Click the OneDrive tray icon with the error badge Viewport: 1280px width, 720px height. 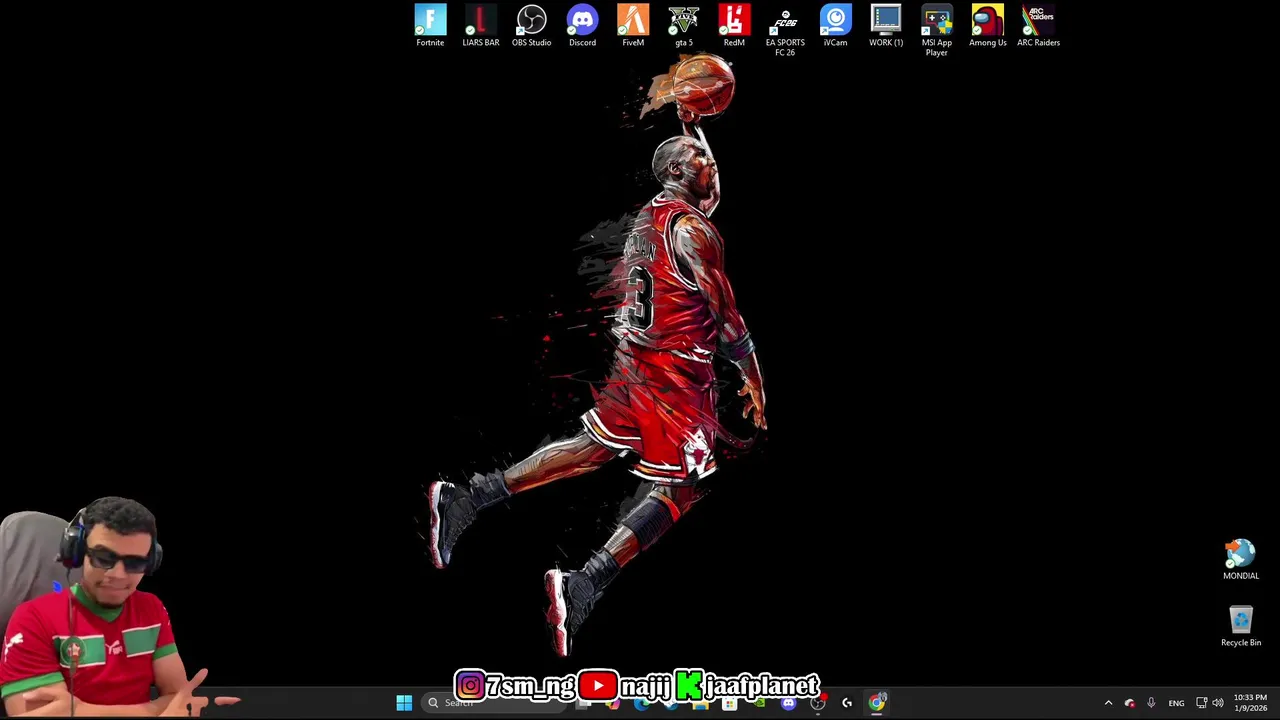point(1130,703)
